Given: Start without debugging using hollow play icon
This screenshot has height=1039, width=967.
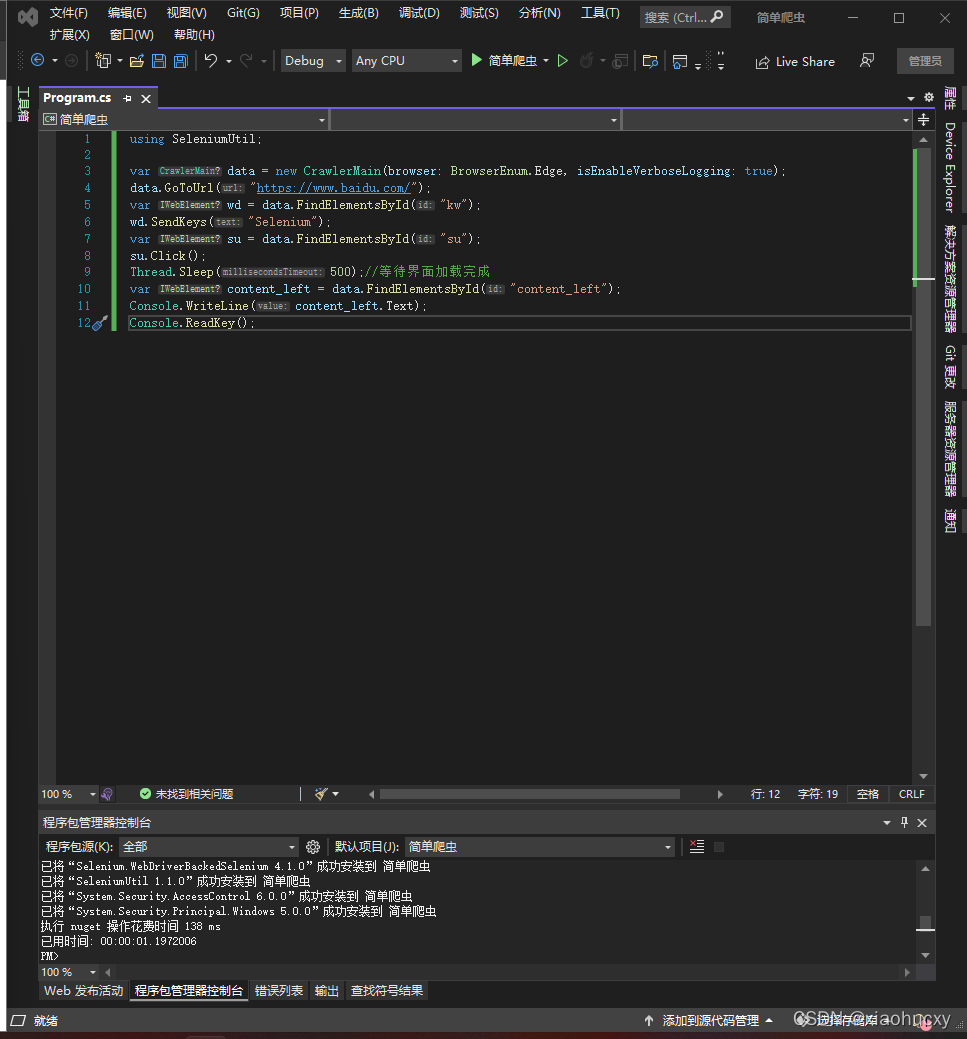Looking at the screenshot, I should [x=563, y=61].
